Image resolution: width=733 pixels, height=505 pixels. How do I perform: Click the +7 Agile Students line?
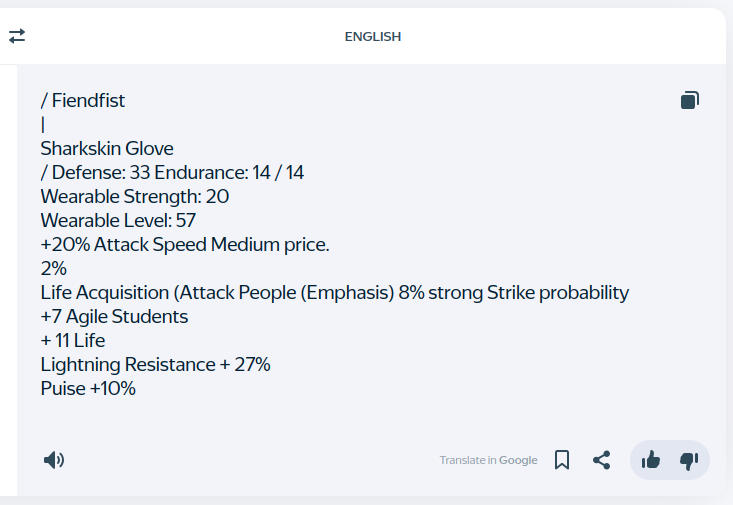click(x=115, y=317)
